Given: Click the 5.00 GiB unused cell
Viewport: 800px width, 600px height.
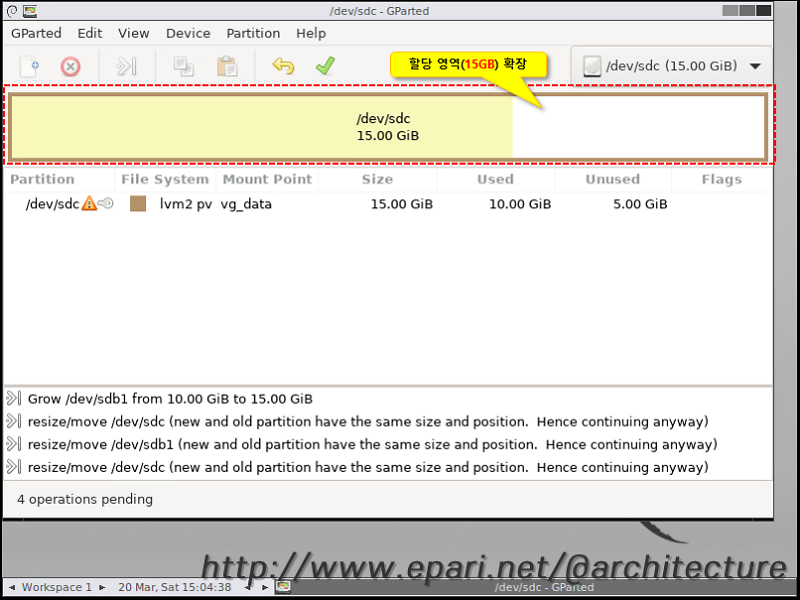Looking at the screenshot, I should coord(640,204).
